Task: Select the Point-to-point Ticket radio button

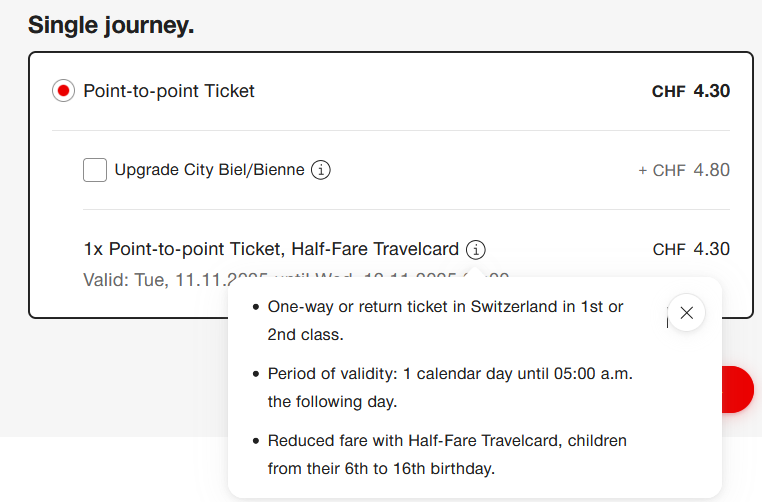Action: [x=63, y=91]
